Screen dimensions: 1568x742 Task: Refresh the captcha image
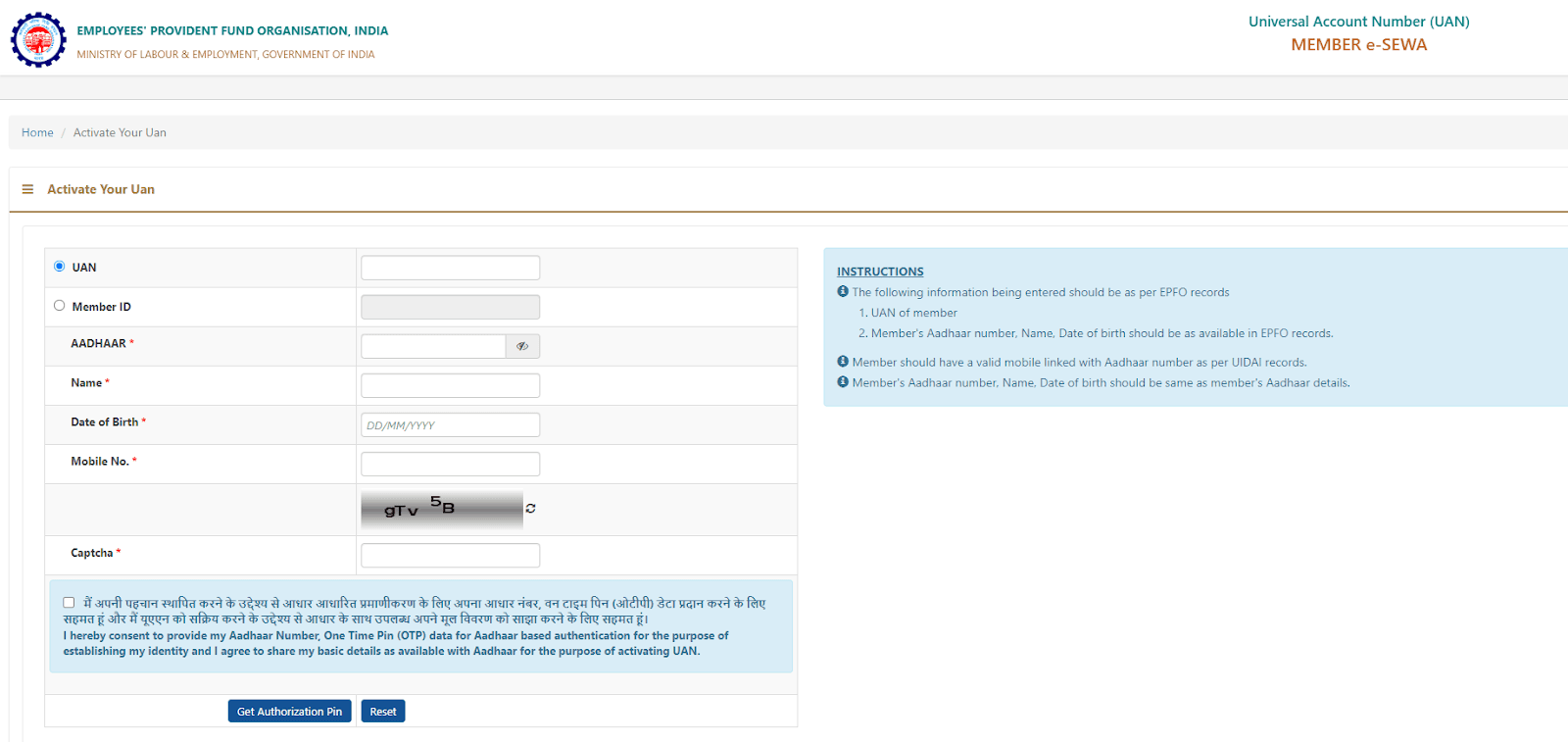pos(530,509)
